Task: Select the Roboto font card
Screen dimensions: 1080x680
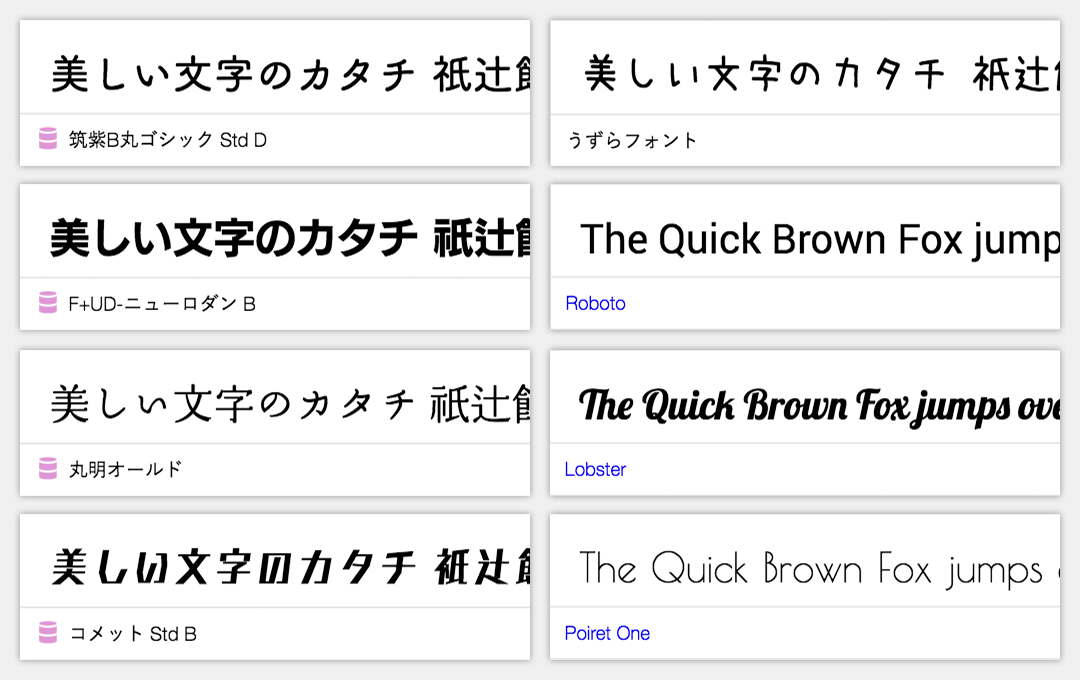Action: pos(805,255)
